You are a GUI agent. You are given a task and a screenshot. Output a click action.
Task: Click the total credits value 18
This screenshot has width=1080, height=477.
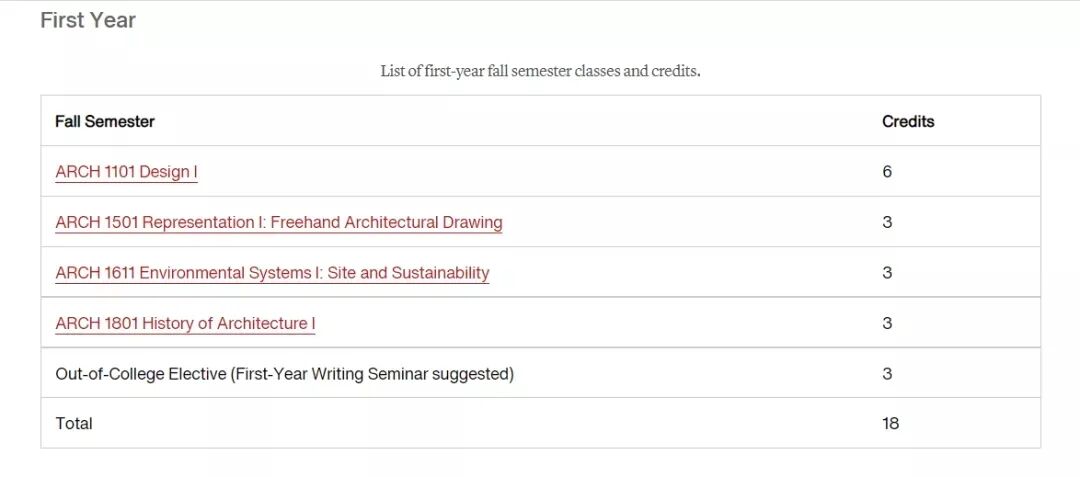[891, 423]
